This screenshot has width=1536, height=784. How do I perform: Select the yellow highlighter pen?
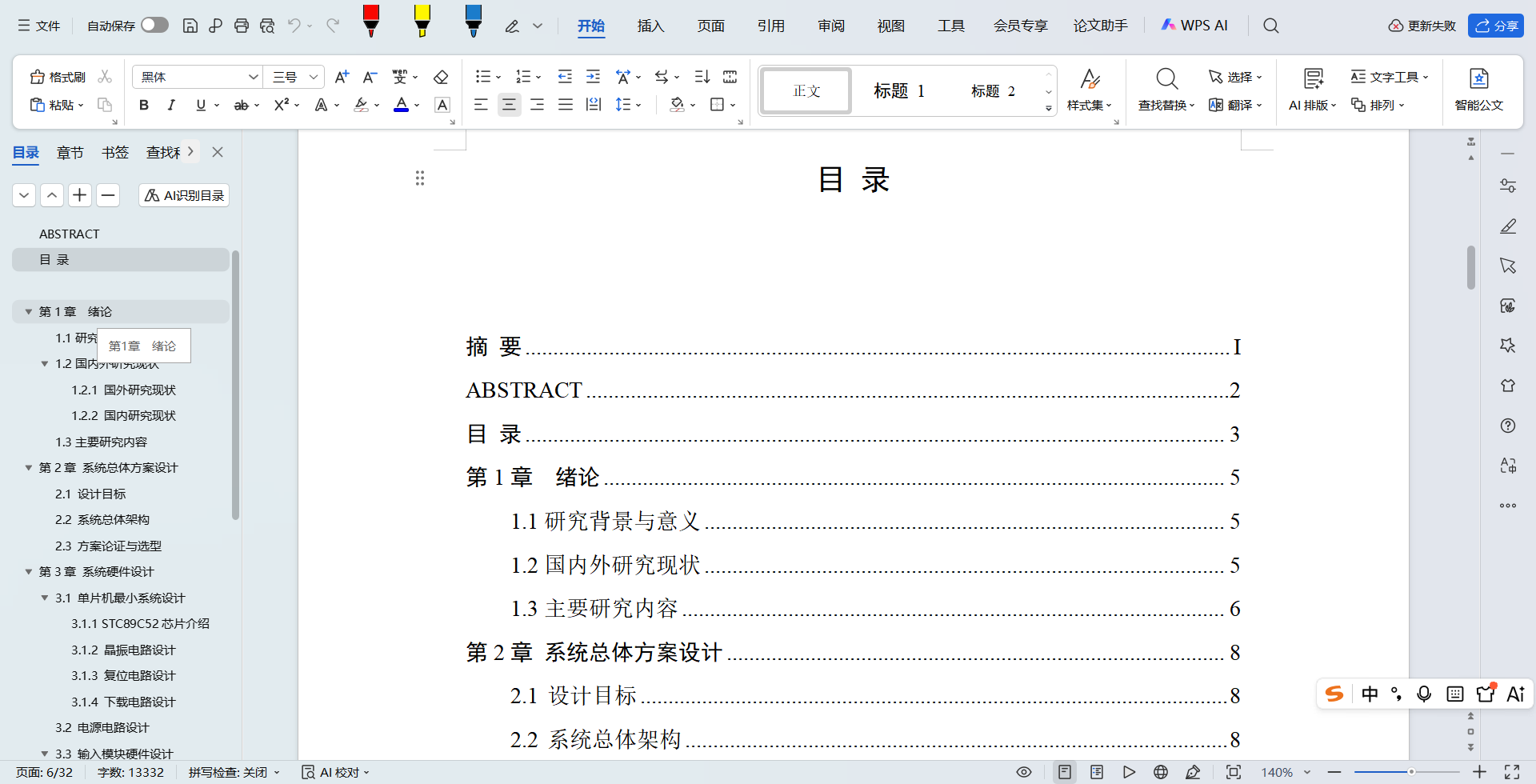pyautogui.click(x=422, y=21)
